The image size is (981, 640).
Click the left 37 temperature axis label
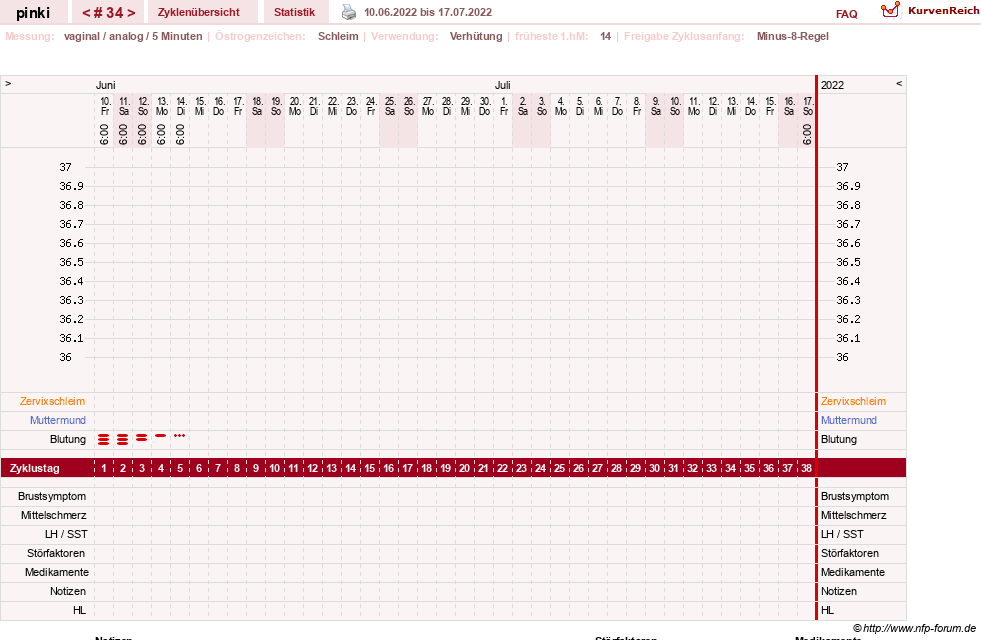(66, 167)
